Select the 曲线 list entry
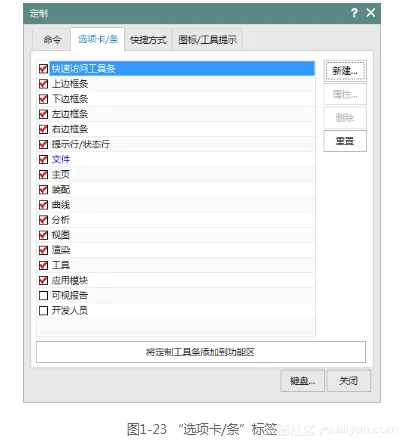408x447 pixels. point(176,205)
